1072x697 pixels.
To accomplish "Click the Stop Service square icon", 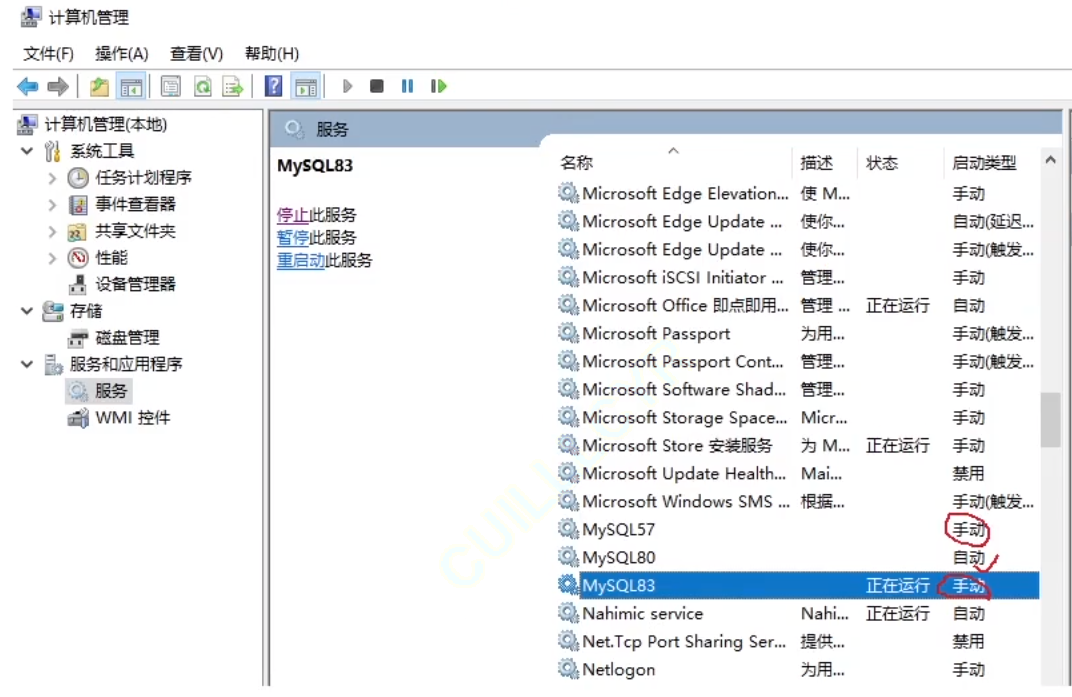I will (x=377, y=86).
